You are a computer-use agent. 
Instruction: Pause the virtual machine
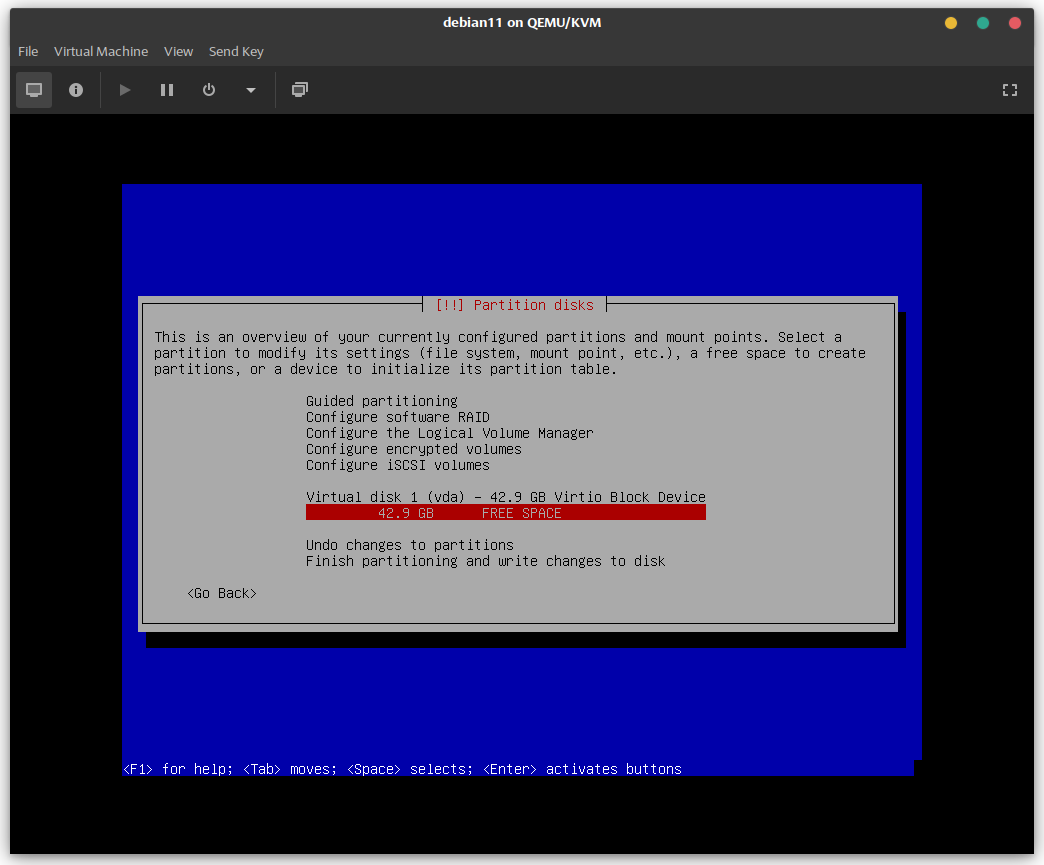(x=167, y=90)
